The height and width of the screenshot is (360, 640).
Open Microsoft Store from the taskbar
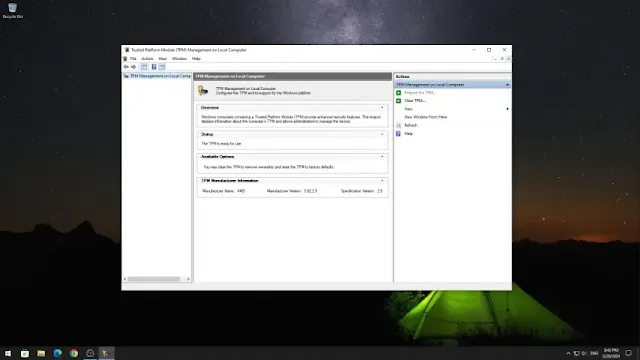25,353
